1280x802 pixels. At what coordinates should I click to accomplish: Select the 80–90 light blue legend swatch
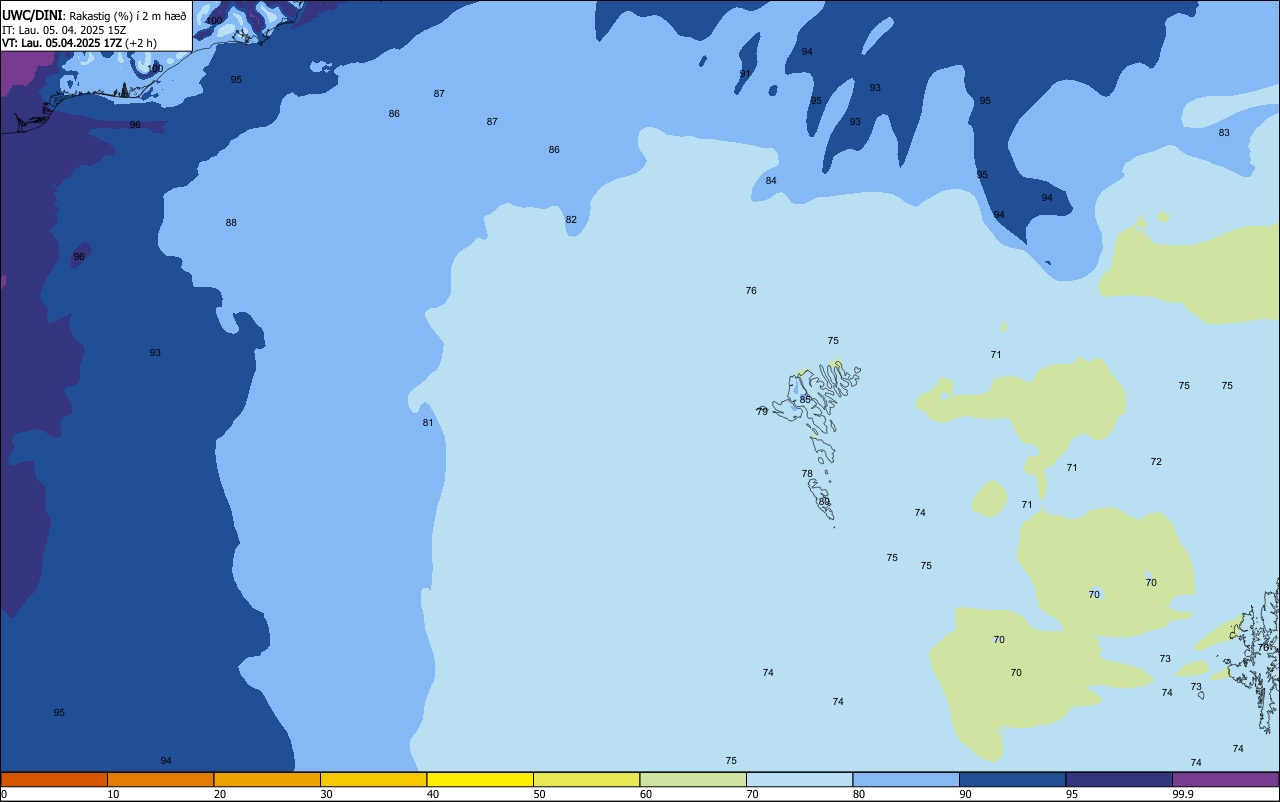coord(906,779)
